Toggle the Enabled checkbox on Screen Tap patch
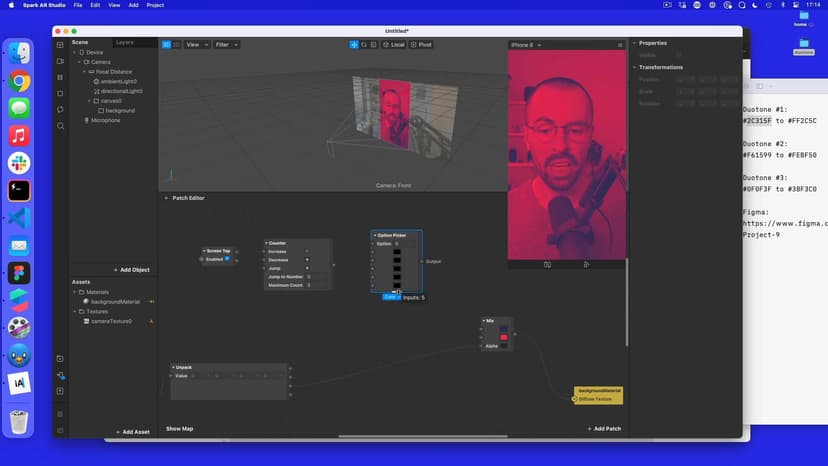The image size is (828, 466). point(227,259)
